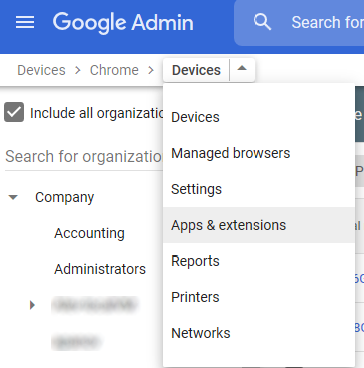Focus Search for organizational units field
The image size is (364, 368).
tap(84, 157)
